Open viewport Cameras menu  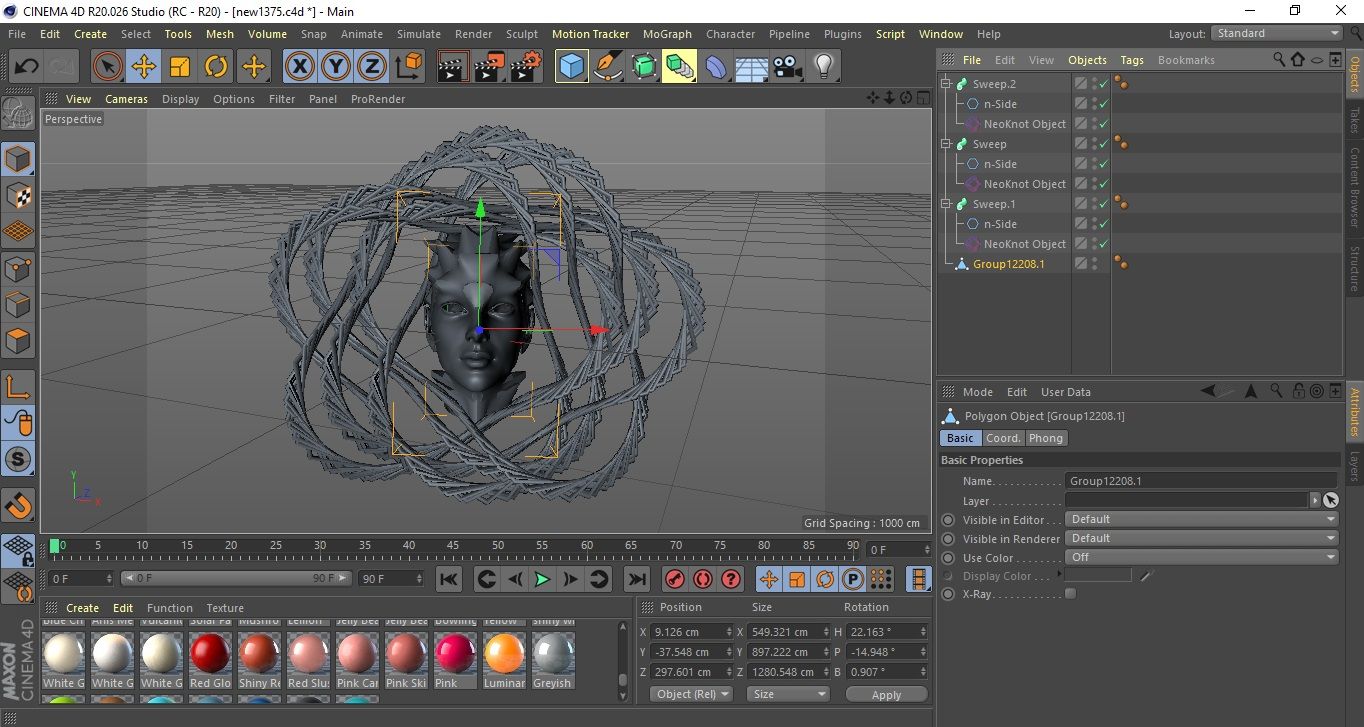(126, 99)
